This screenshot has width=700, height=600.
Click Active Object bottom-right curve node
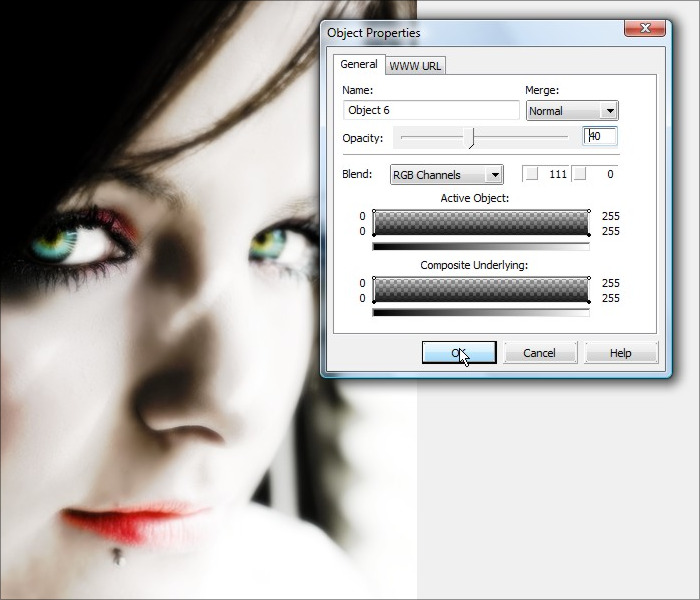pos(589,235)
